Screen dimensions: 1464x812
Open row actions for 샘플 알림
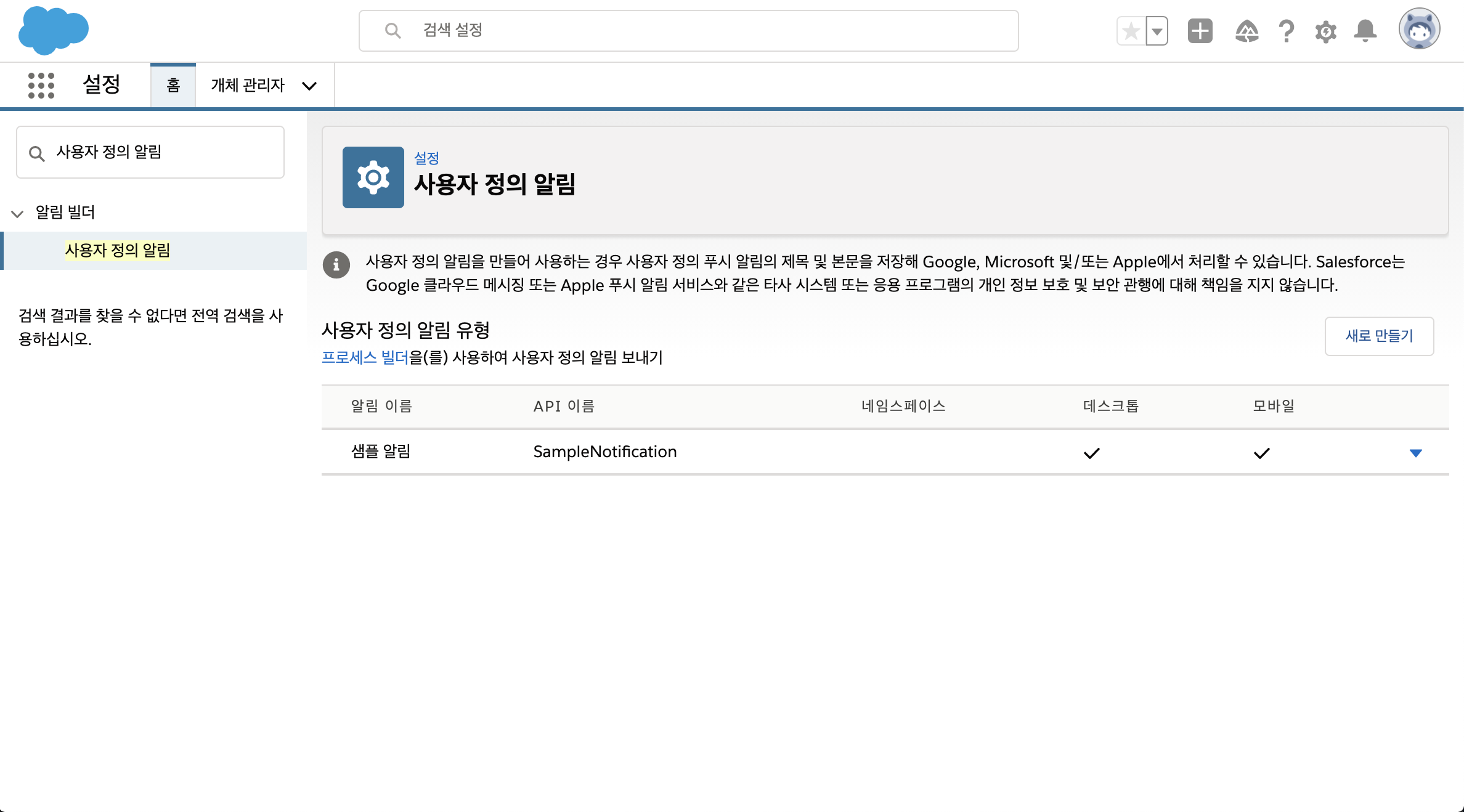pos(1415,453)
